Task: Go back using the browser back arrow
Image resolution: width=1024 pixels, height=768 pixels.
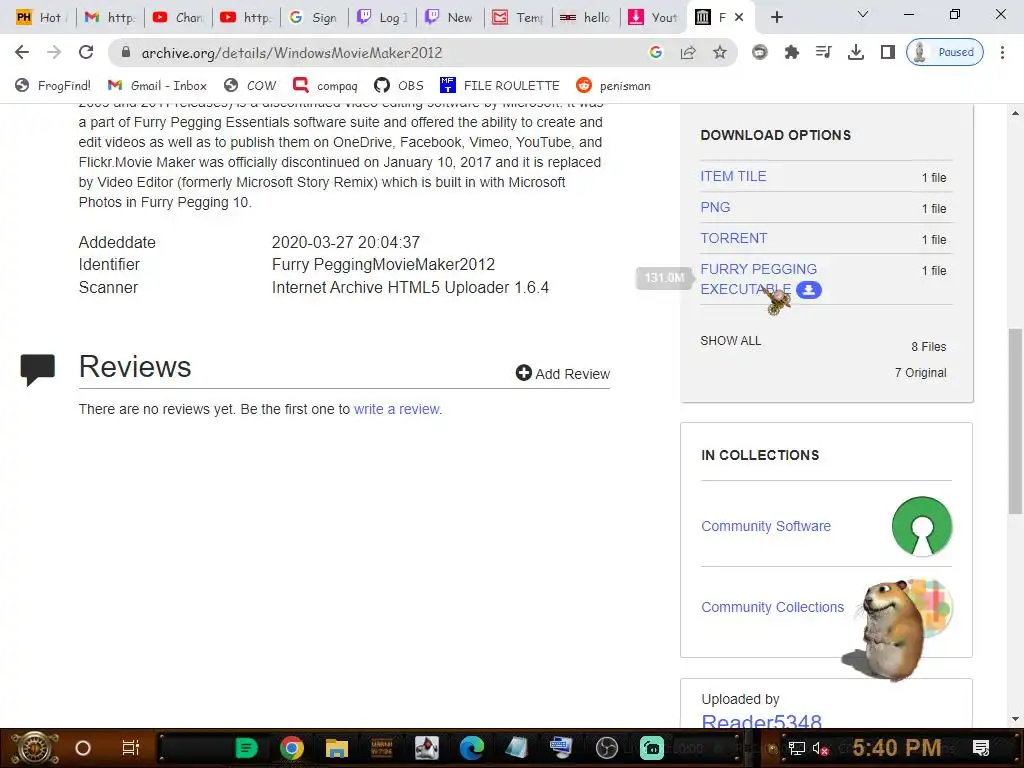Action: tap(22, 52)
